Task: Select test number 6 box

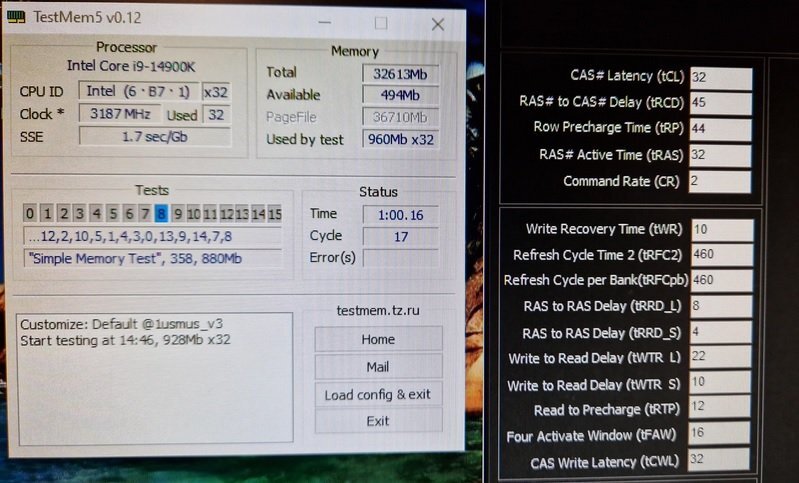Action: 129,213
